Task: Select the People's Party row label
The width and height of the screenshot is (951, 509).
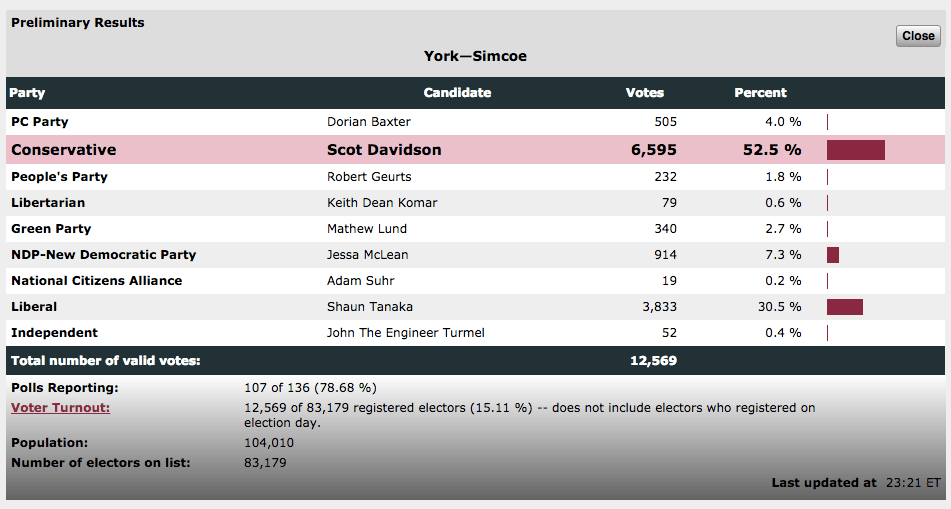Action: (59, 177)
